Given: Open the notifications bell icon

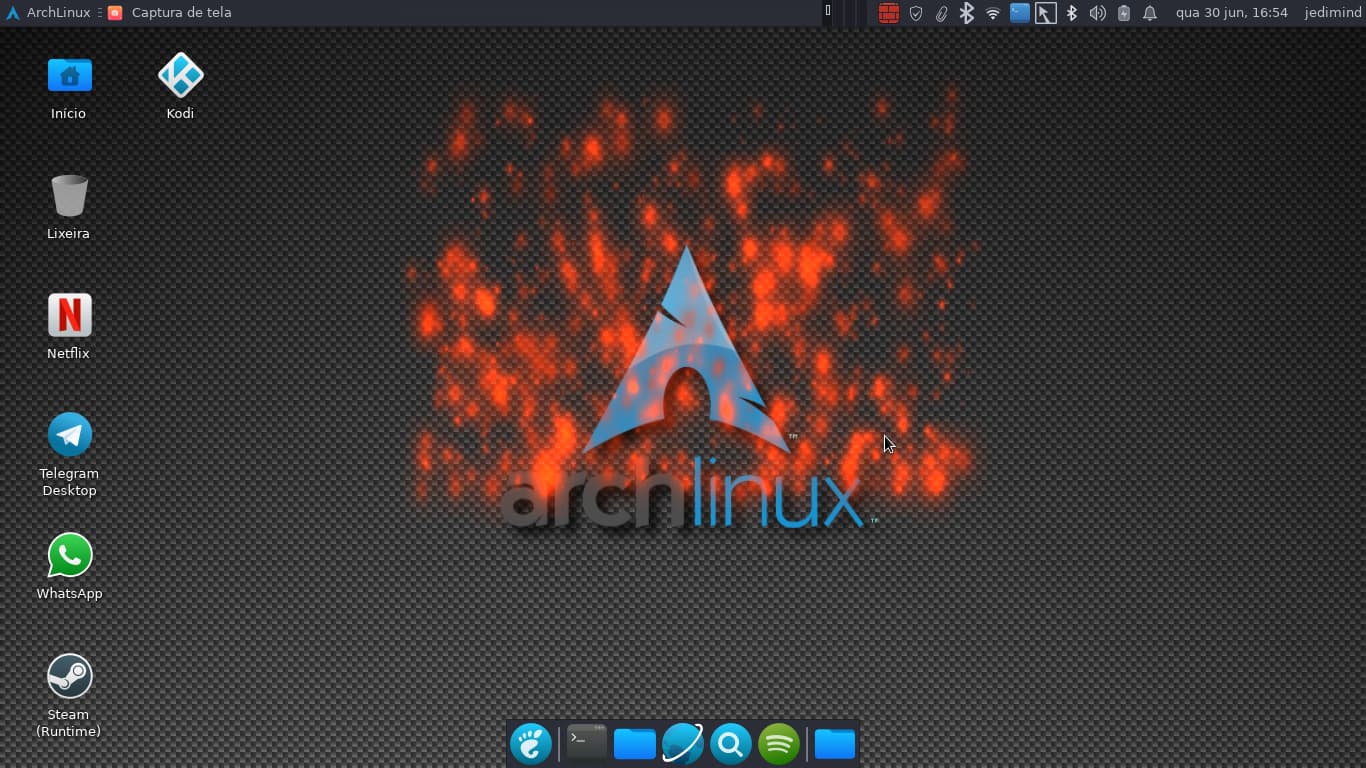Looking at the screenshot, I should tap(1150, 13).
